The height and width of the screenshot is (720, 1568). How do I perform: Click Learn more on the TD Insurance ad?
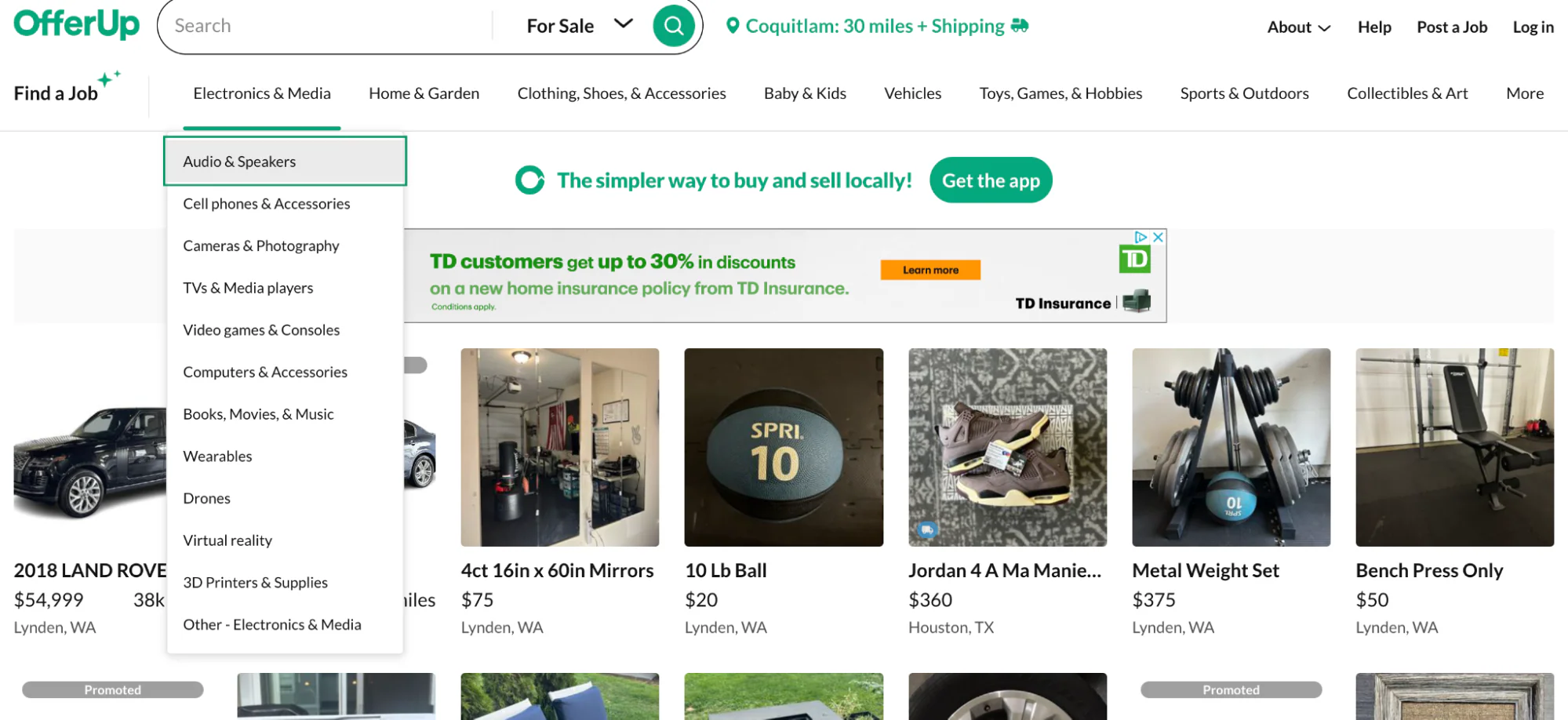pos(930,269)
